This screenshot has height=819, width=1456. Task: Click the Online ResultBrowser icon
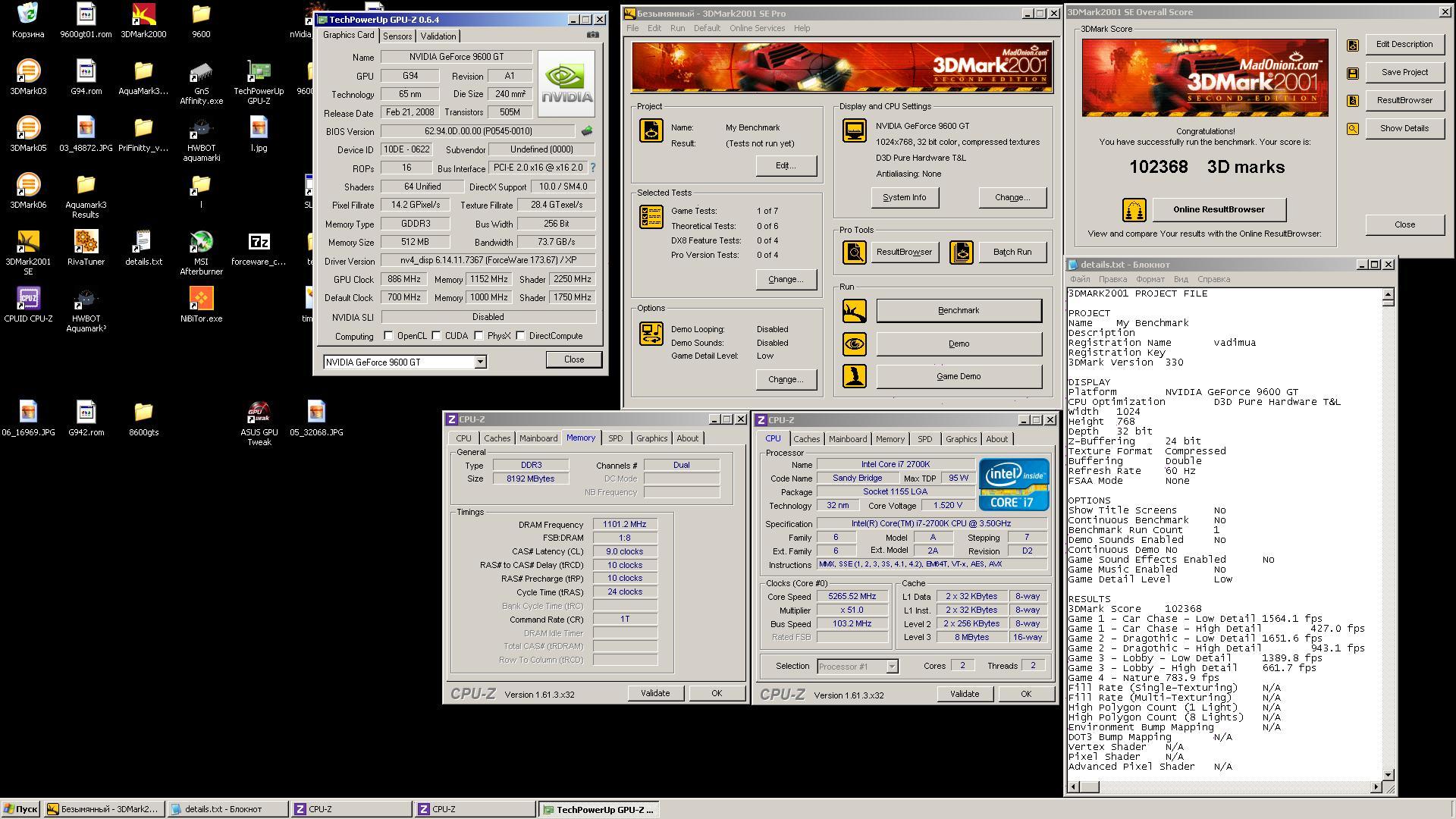[x=1134, y=209]
